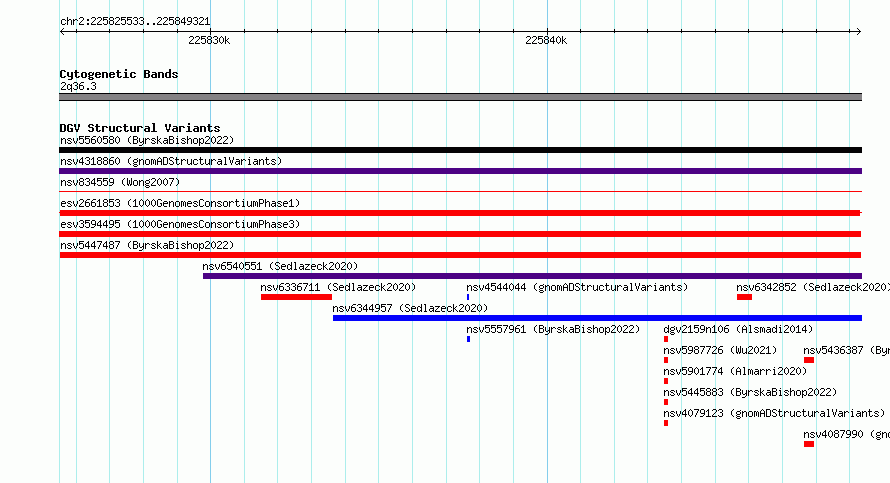Open variant label nsv834559 (Wong2007)
The image size is (890, 483).
[120, 182]
